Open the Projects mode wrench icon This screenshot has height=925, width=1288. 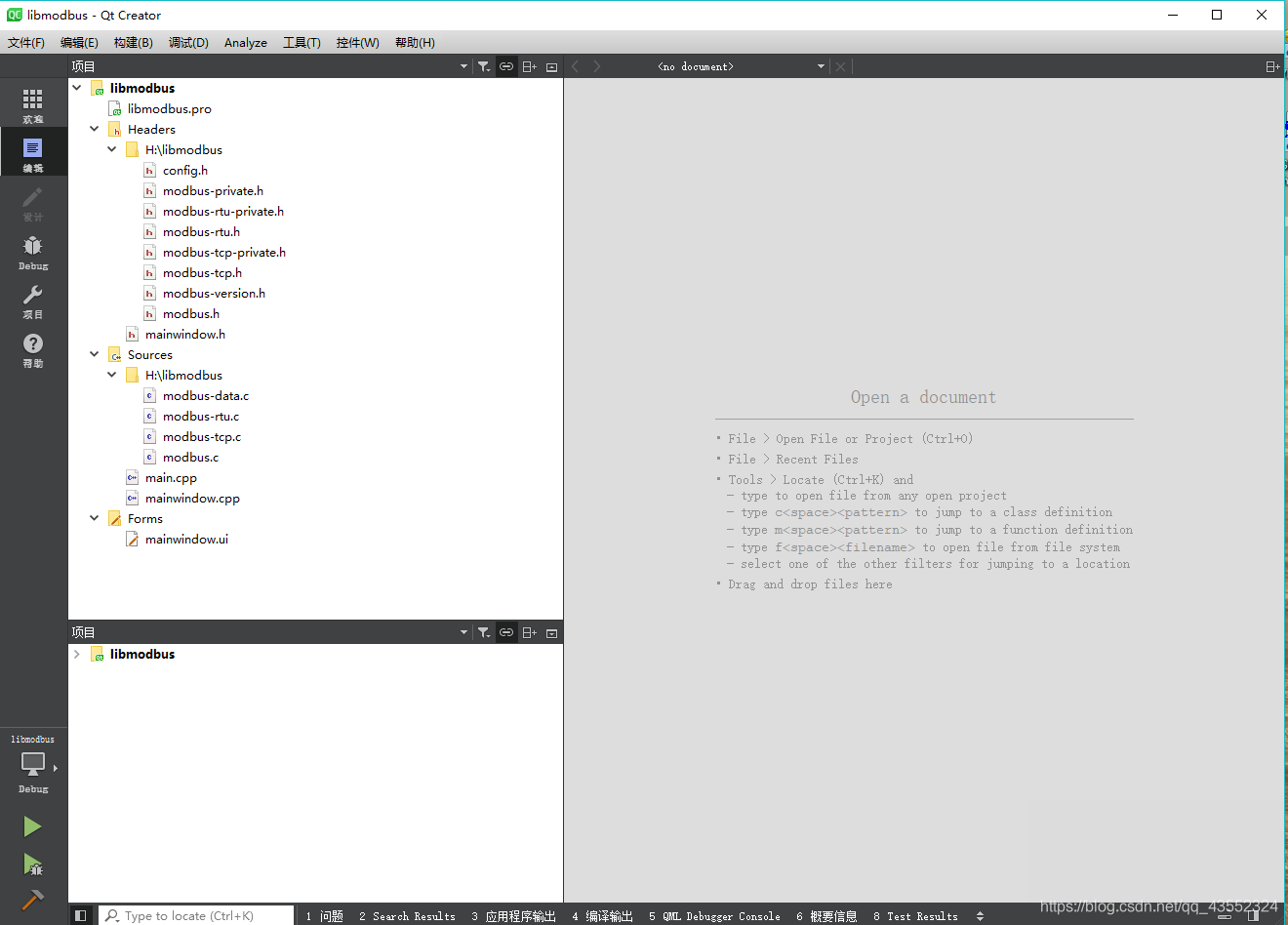pyautogui.click(x=33, y=300)
